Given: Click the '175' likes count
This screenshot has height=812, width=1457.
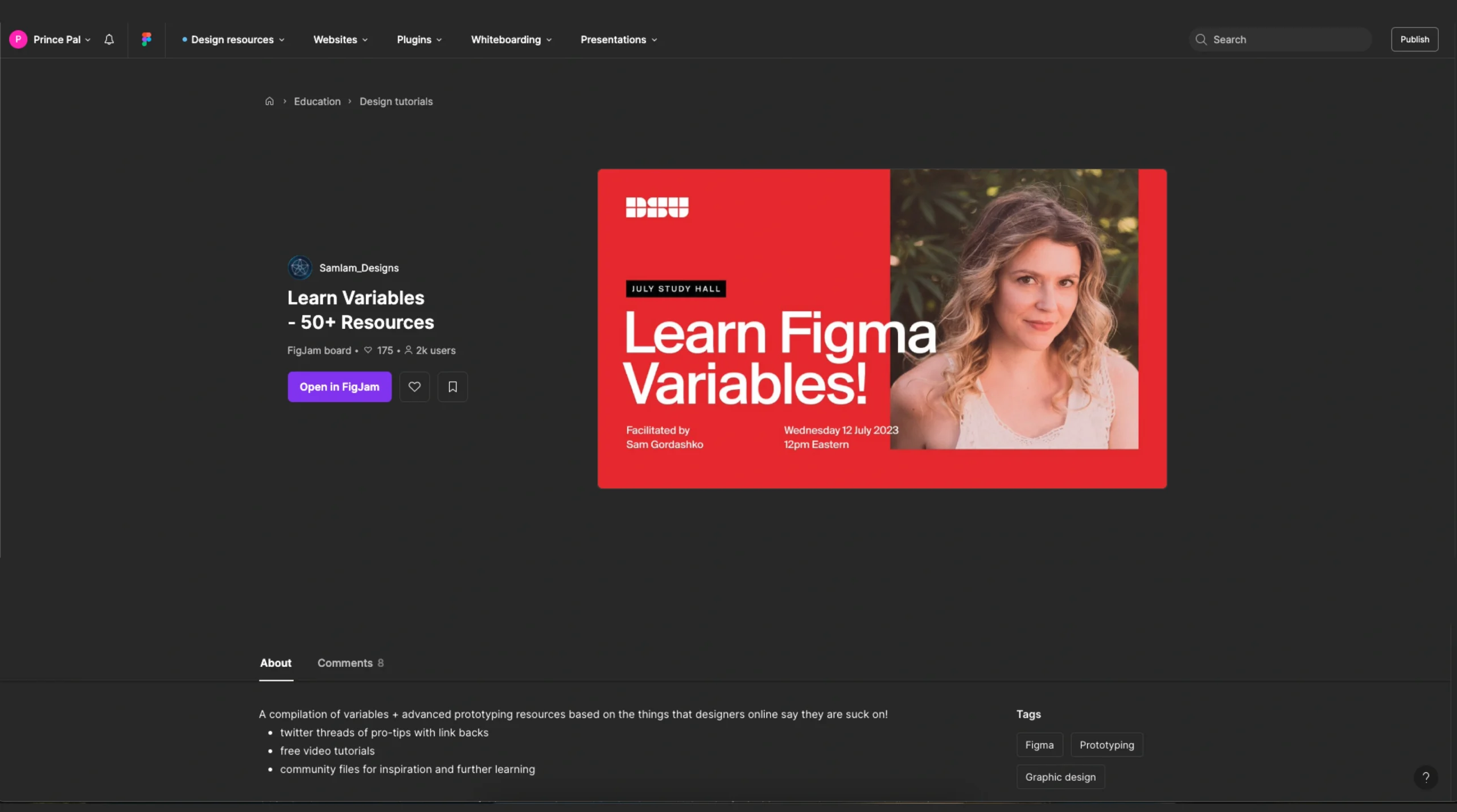Looking at the screenshot, I should (385, 351).
